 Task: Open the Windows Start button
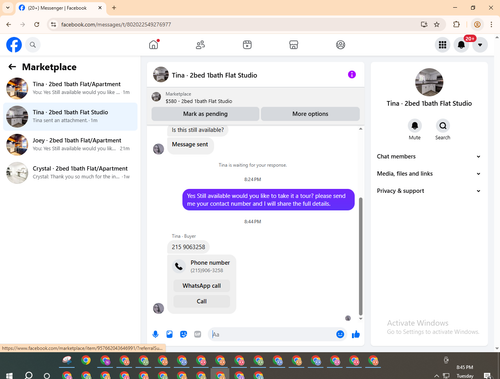coord(9,376)
